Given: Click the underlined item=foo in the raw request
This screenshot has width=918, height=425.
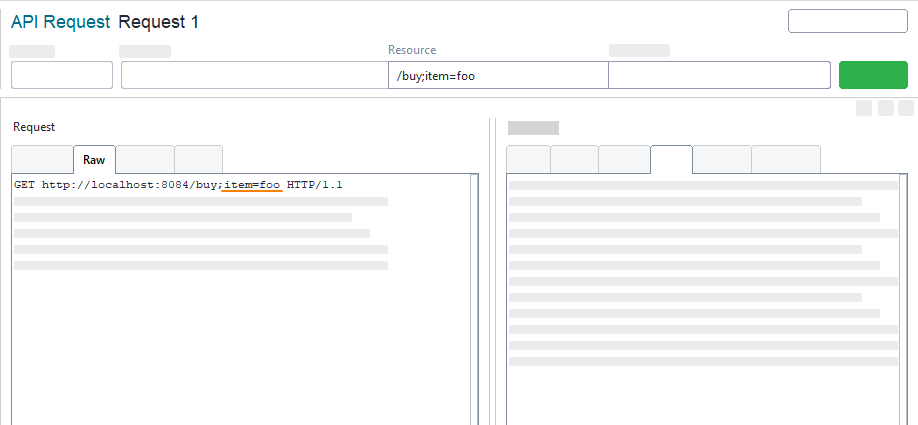Looking at the screenshot, I should (x=252, y=186).
